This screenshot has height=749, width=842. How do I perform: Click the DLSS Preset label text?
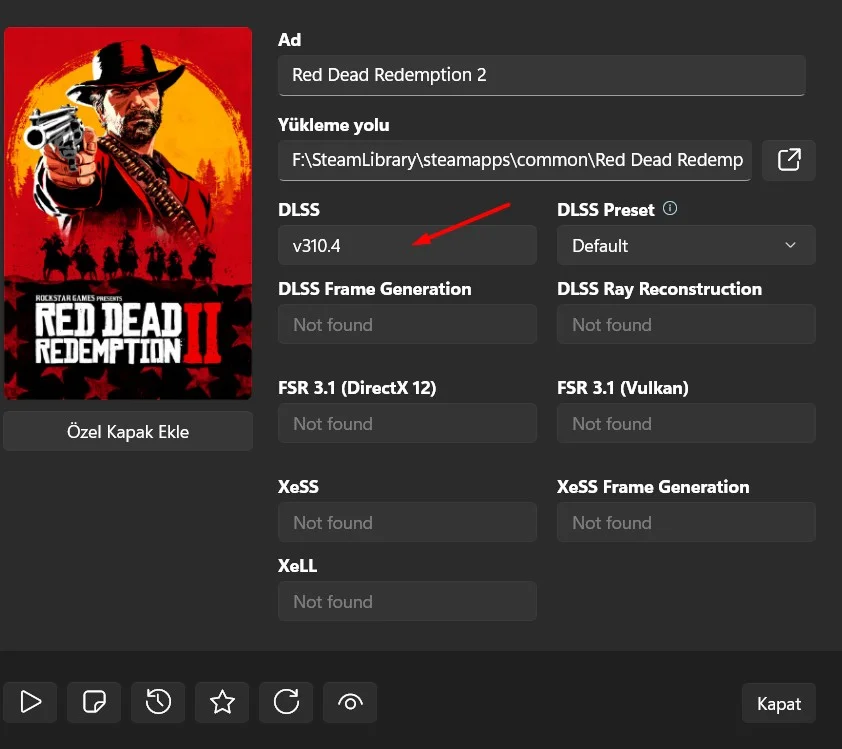click(605, 209)
